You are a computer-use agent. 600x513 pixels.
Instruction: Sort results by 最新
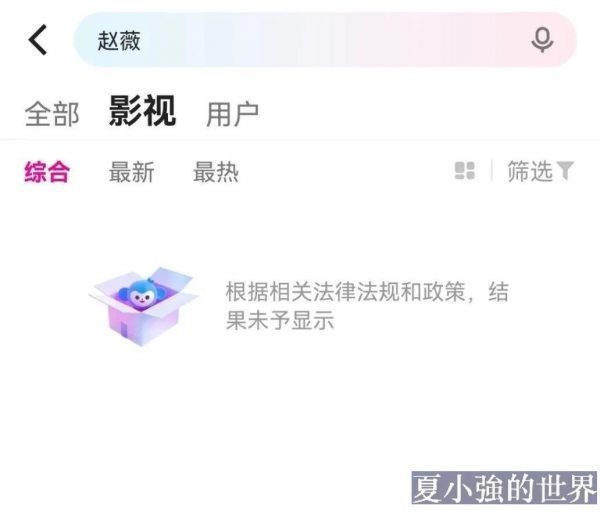click(x=131, y=172)
